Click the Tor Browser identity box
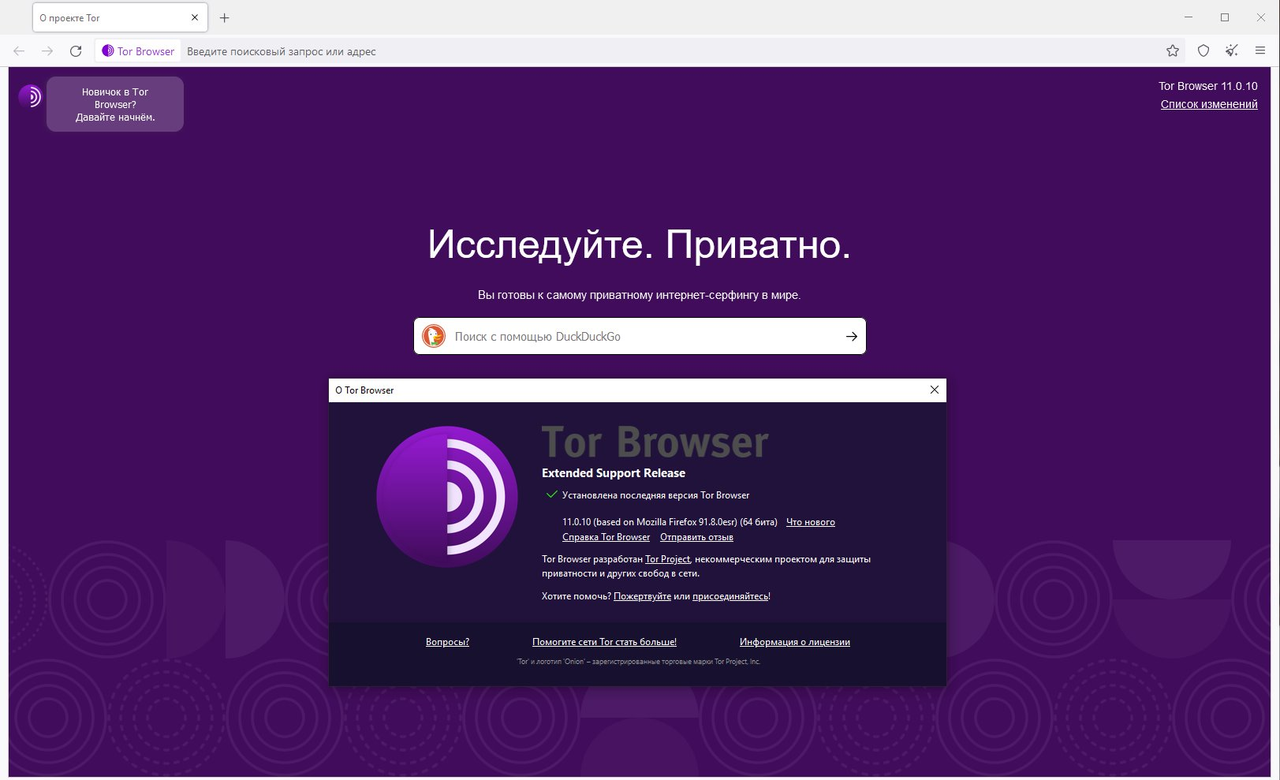The width and height of the screenshot is (1280, 780). coord(139,51)
